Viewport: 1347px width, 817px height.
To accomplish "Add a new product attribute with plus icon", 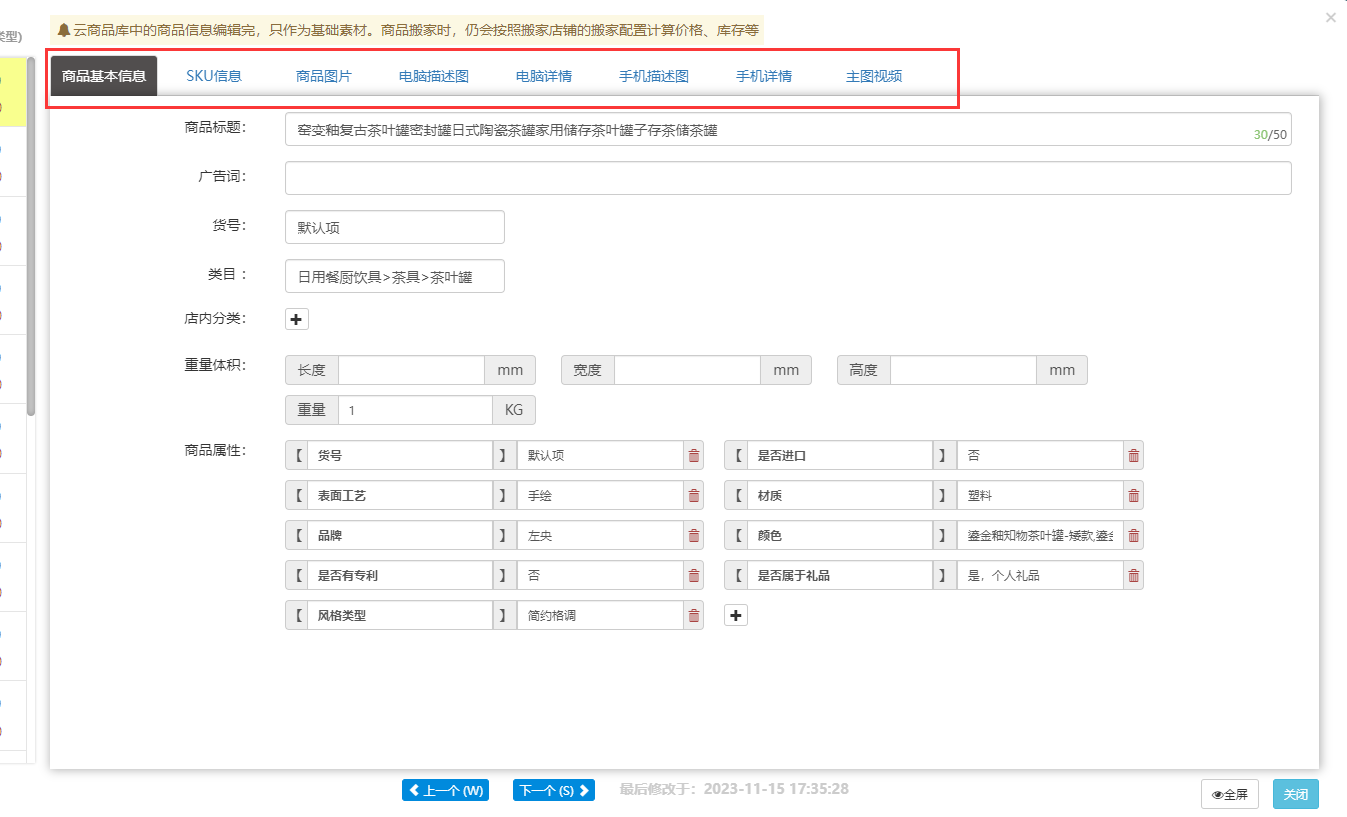I will [736, 616].
